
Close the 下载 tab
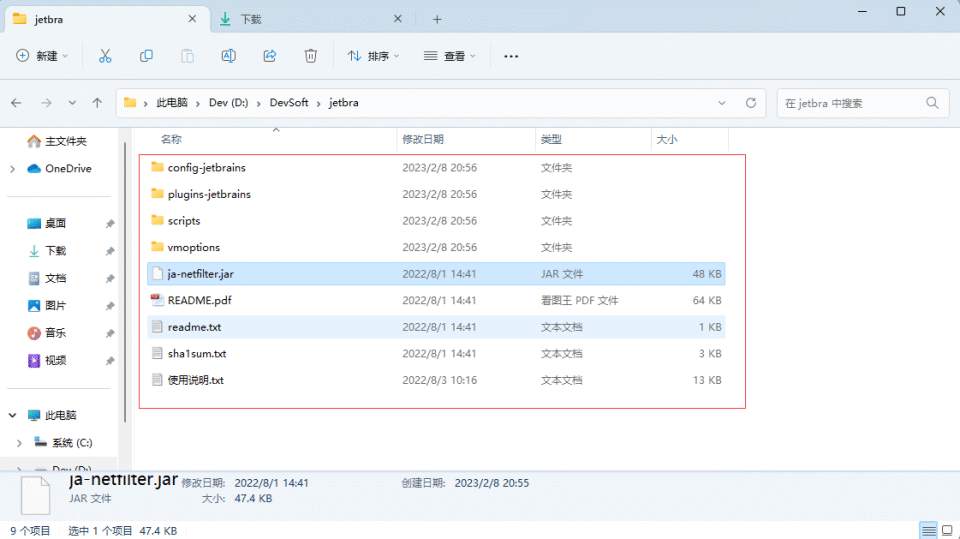click(397, 19)
